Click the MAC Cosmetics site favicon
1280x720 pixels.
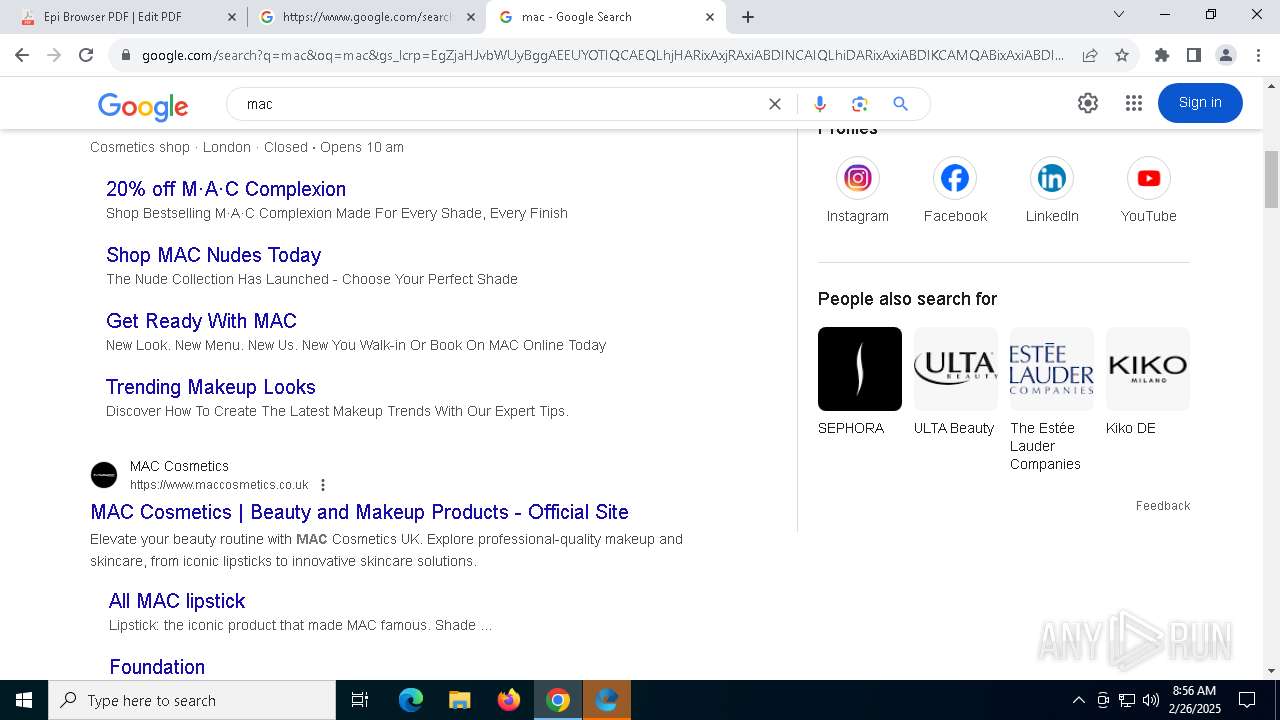tap(104, 475)
